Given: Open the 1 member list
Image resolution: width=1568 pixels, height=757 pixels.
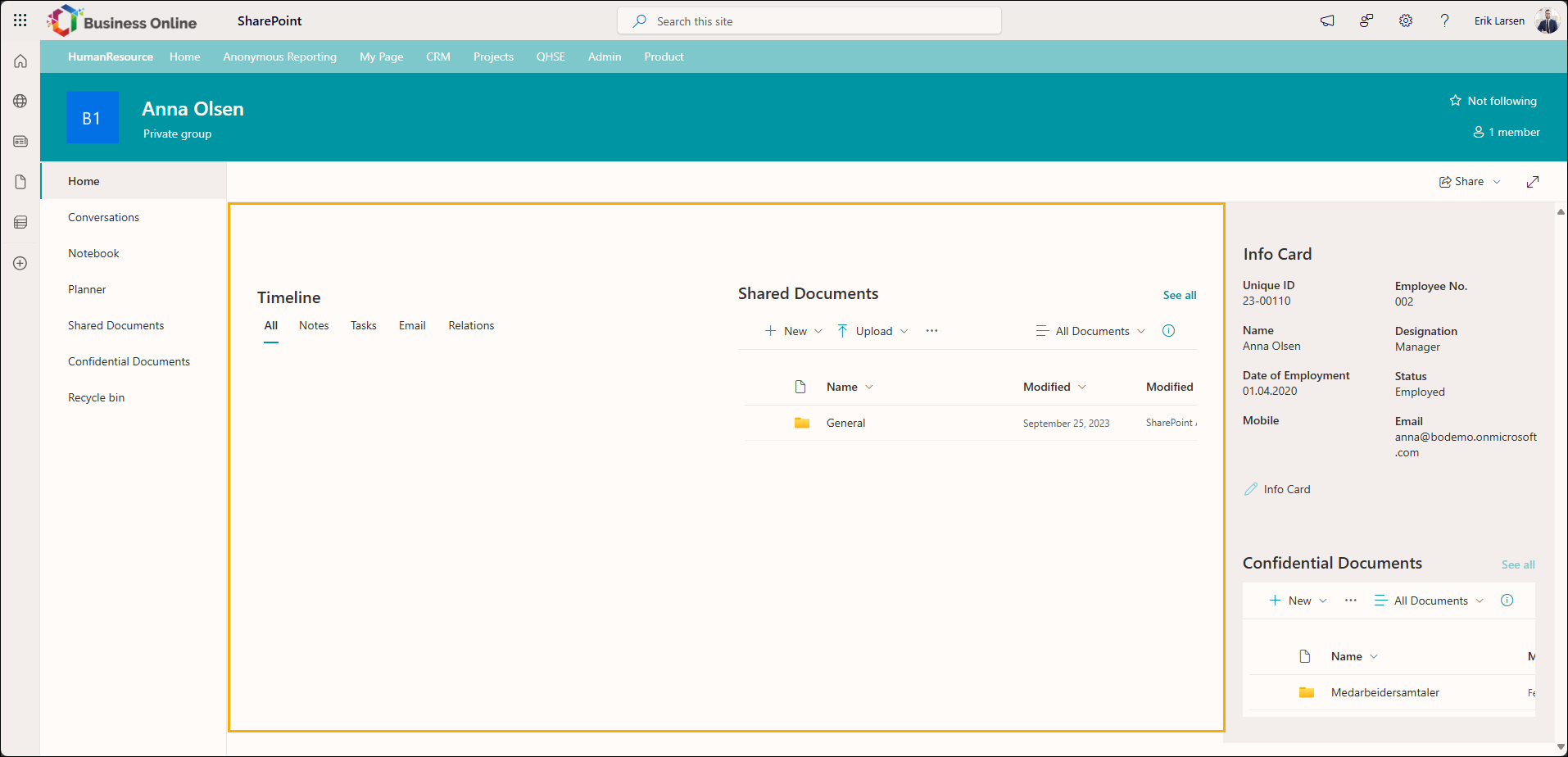Looking at the screenshot, I should [x=1507, y=132].
